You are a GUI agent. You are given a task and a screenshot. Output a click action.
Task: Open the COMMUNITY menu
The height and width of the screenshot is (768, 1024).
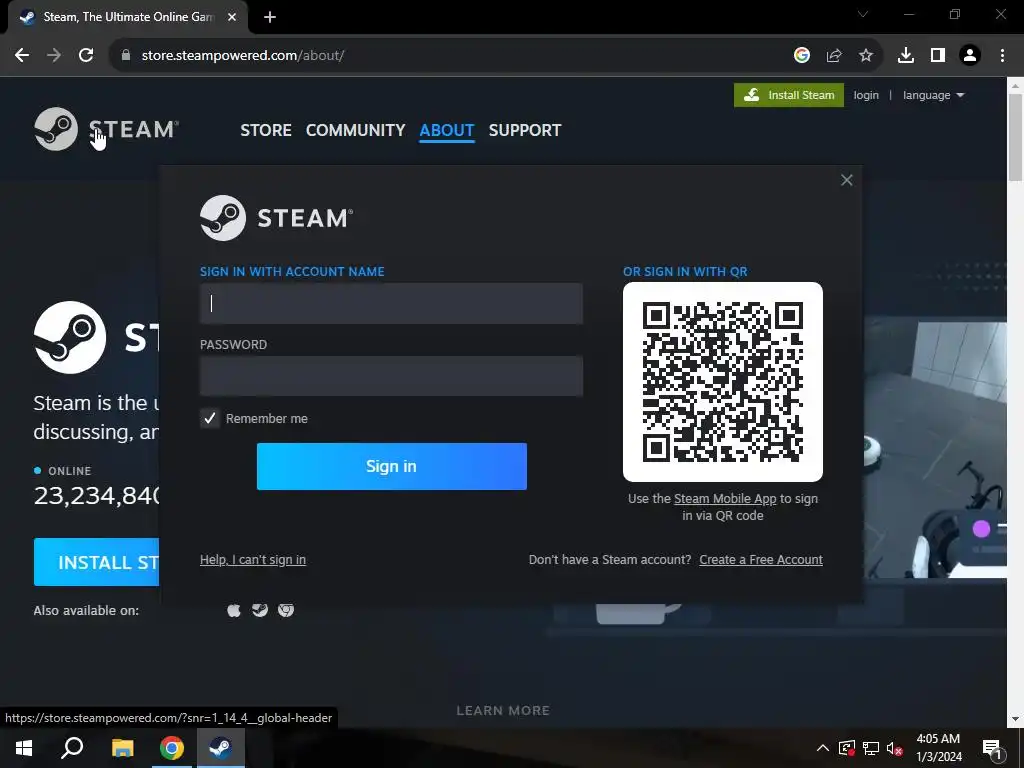point(355,130)
